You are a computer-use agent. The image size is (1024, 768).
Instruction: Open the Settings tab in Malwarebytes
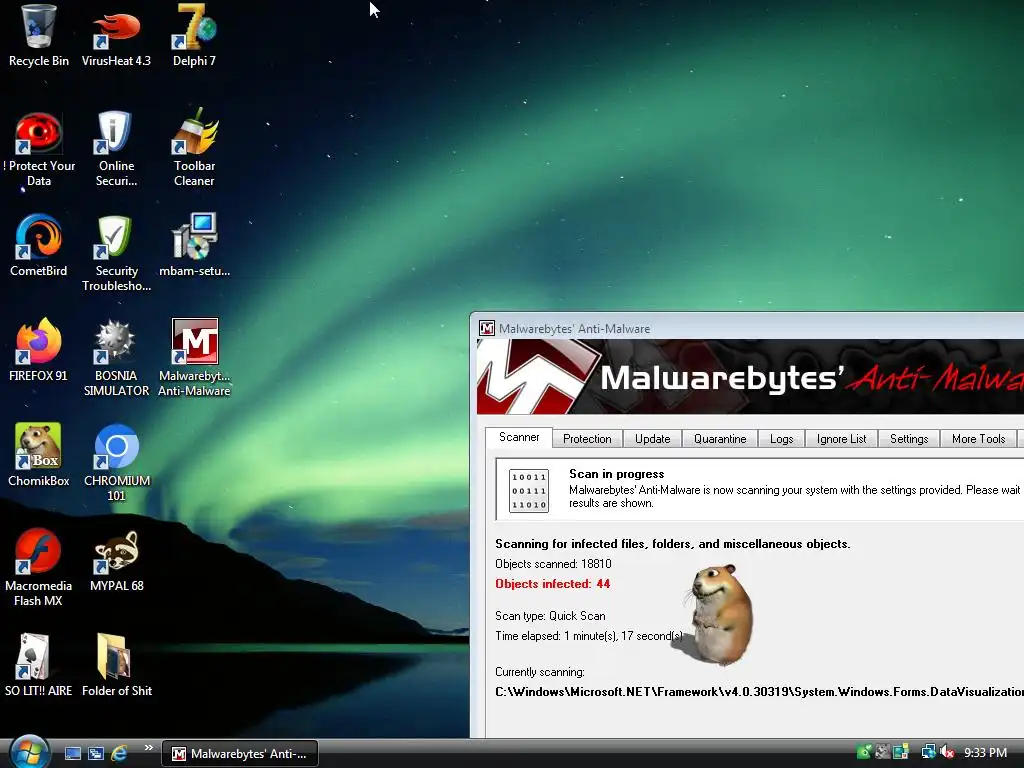coord(908,439)
